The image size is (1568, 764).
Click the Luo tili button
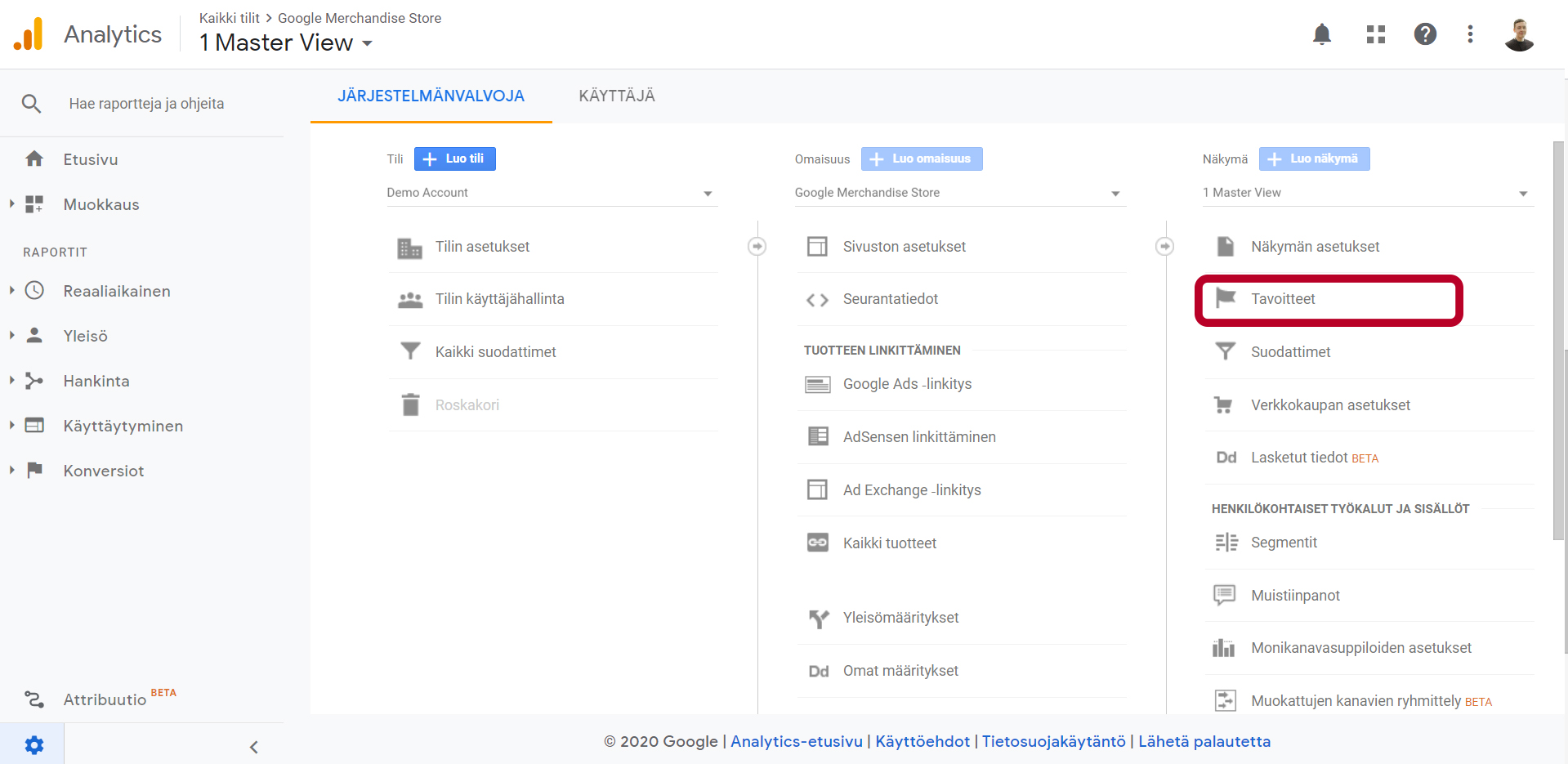point(455,159)
